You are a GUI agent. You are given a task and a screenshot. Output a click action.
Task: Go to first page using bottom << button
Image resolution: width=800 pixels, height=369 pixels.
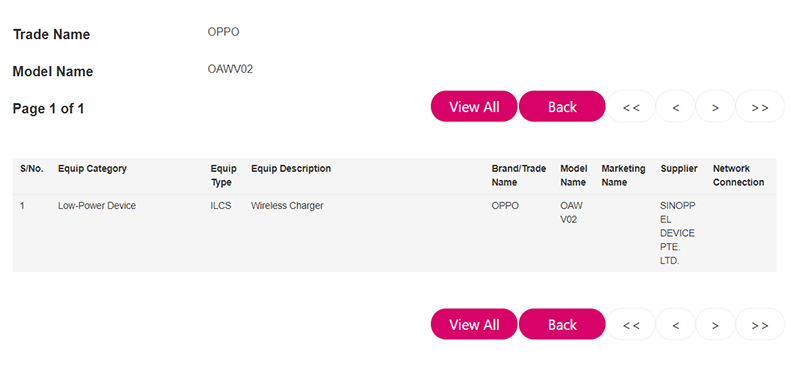pos(631,324)
